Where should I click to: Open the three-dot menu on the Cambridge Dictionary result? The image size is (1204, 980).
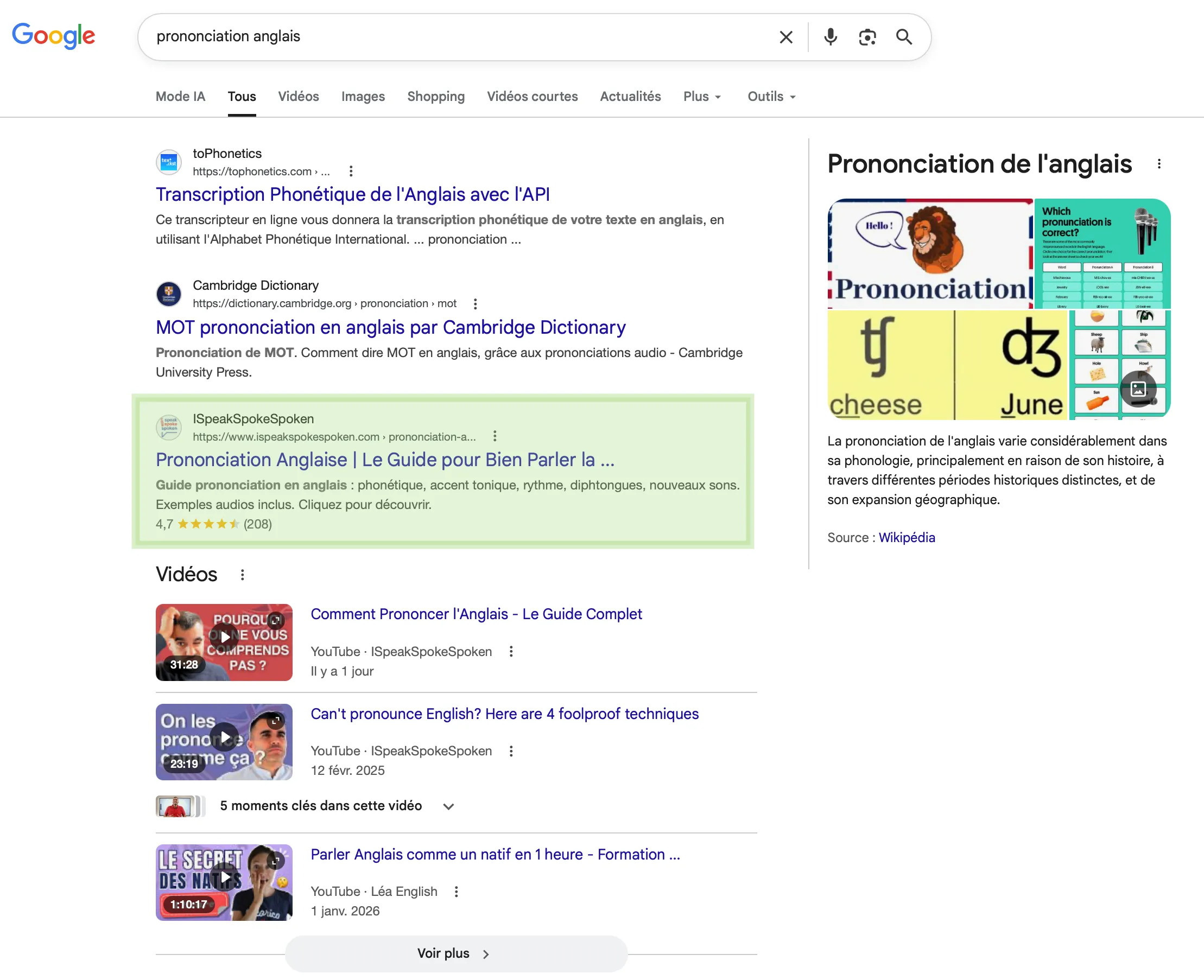(475, 303)
